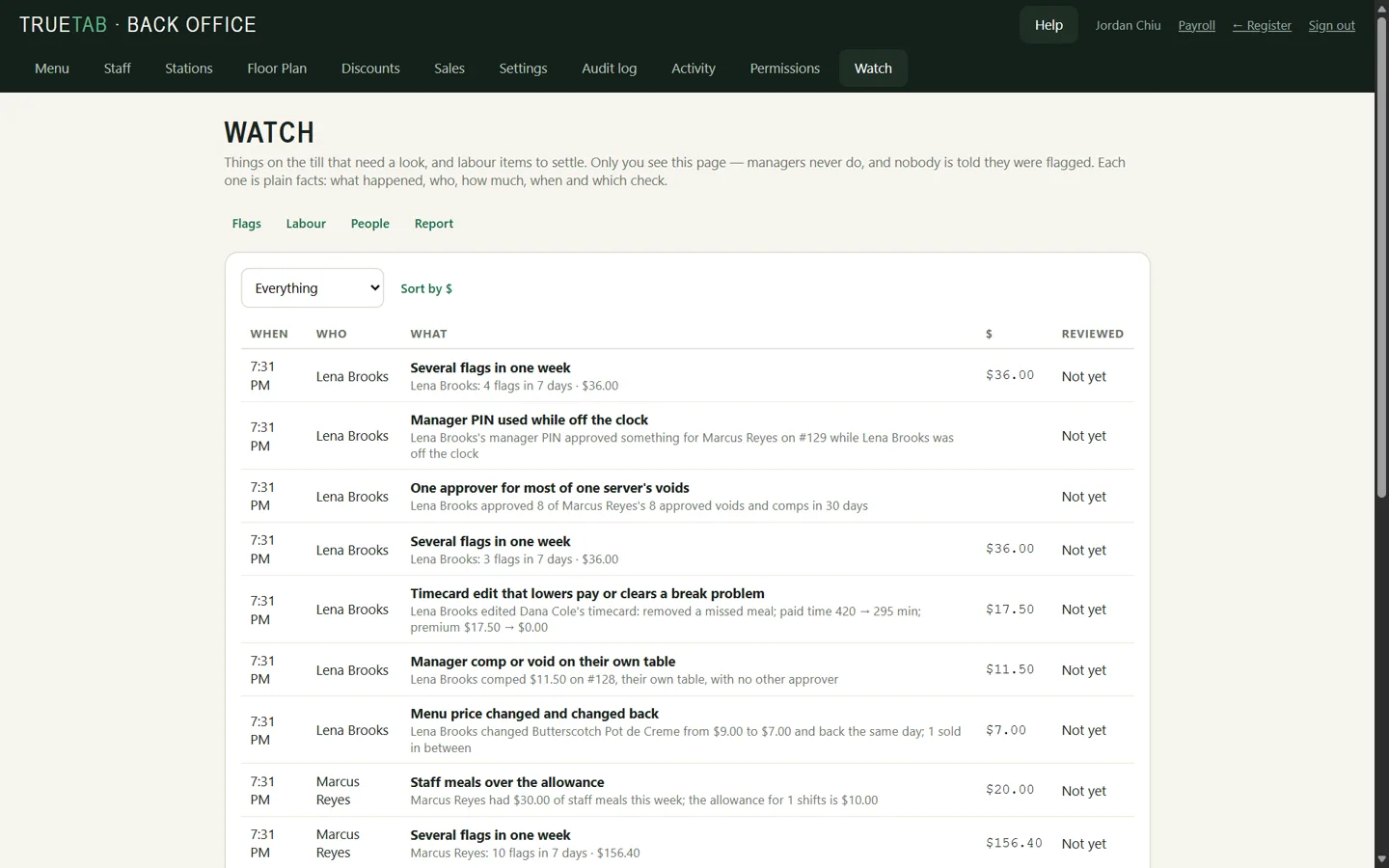Open 'Staff meals over the allowance' flag

507,782
